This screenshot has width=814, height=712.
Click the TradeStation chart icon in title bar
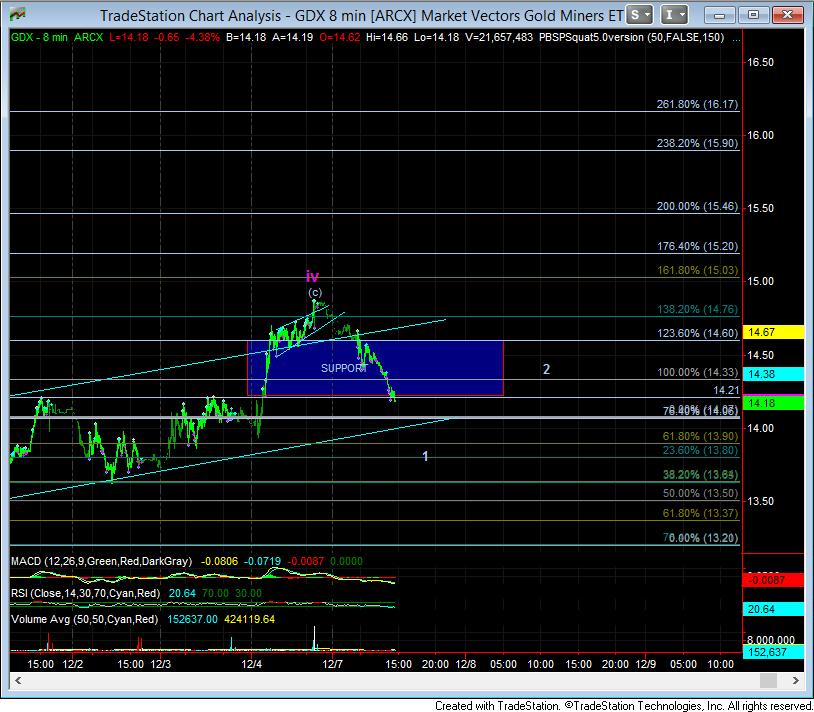coord(17,14)
